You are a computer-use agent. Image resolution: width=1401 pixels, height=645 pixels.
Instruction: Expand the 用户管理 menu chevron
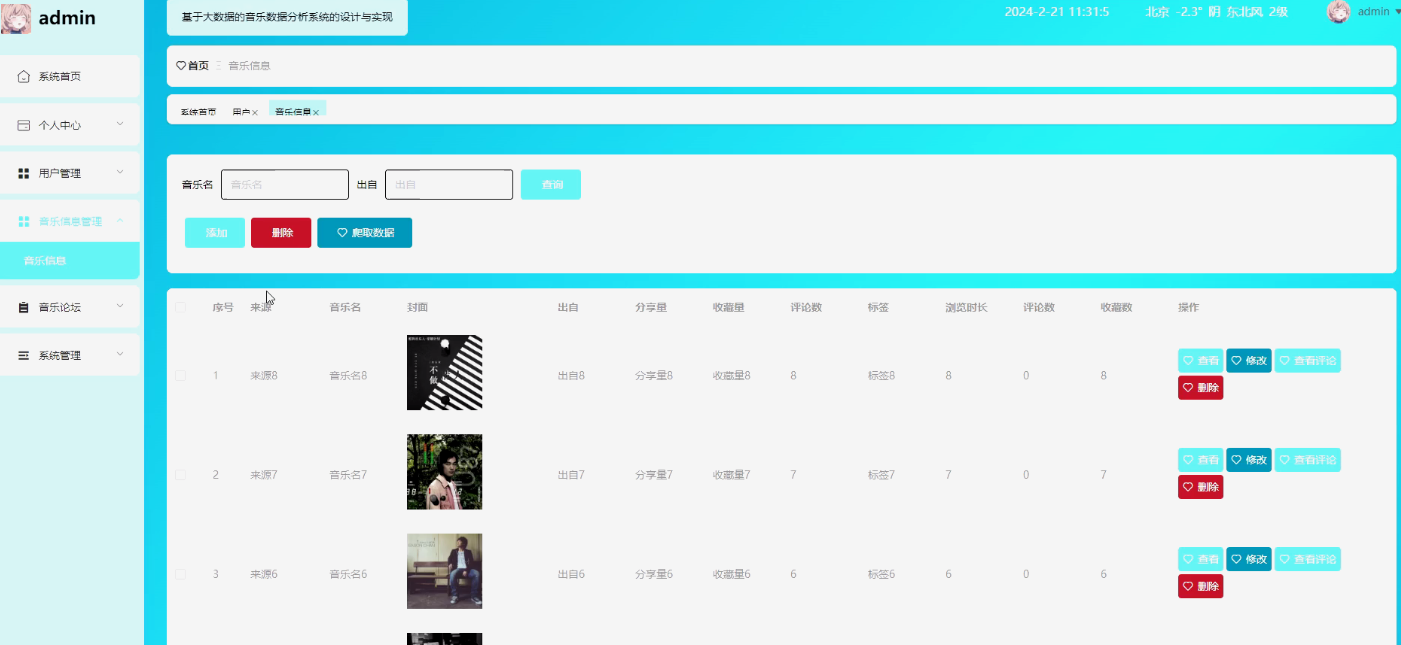click(x=120, y=172)
